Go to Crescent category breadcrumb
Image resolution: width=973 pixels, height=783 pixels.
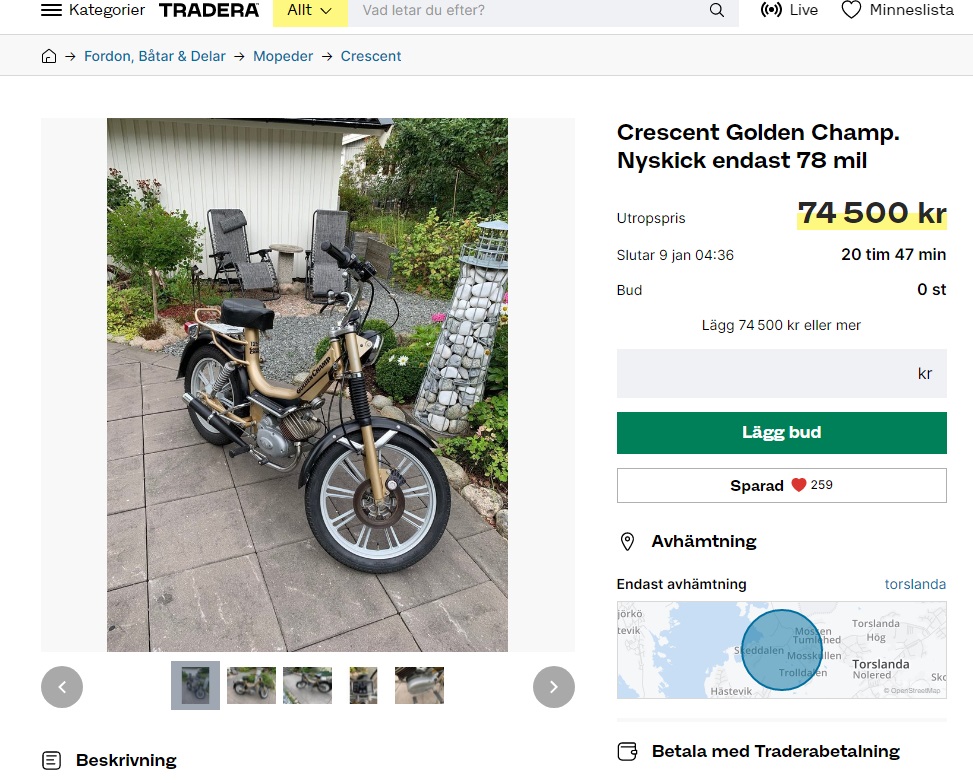click(371, 56)
